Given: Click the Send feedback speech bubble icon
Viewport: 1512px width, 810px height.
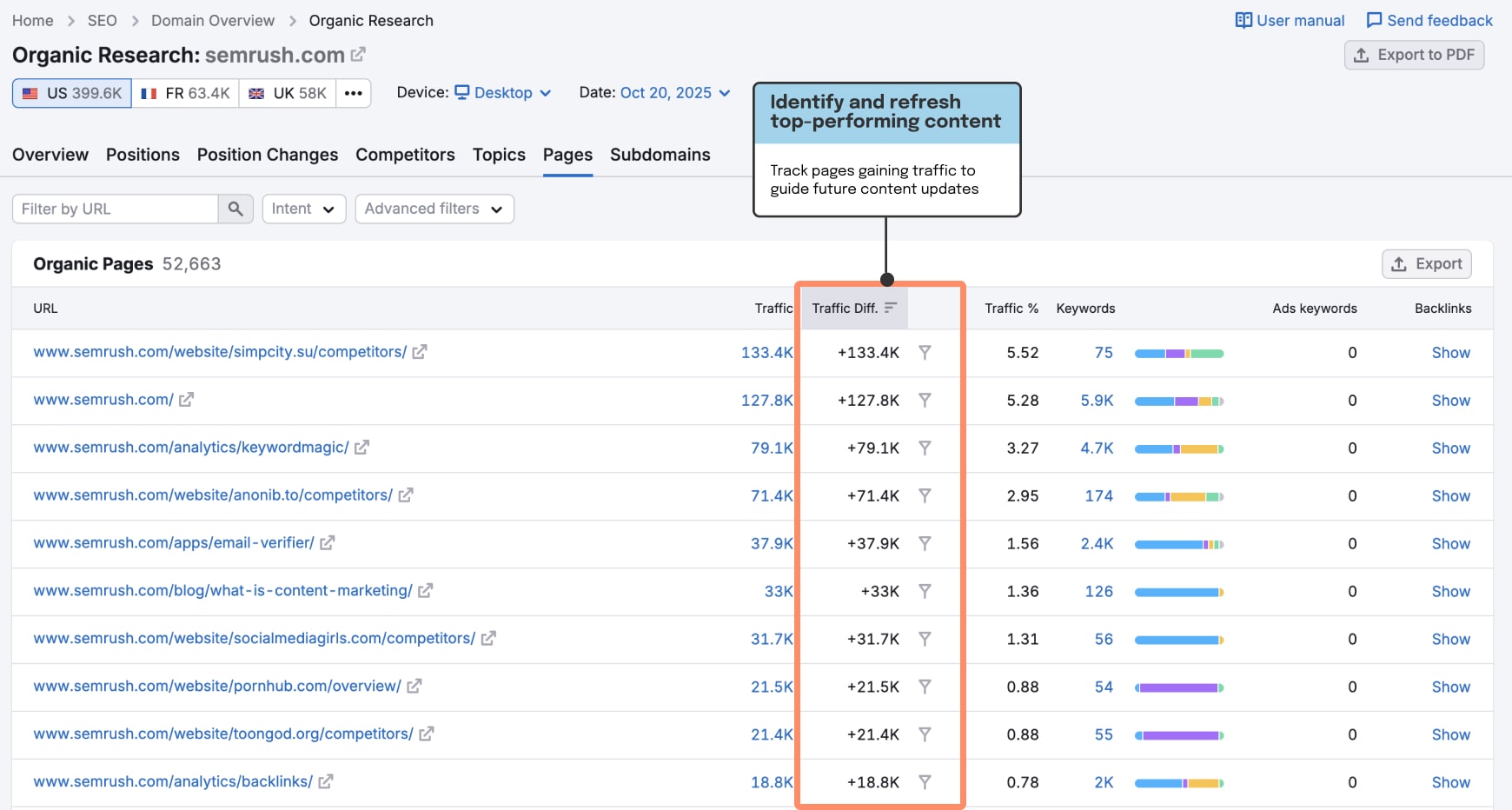Looking at the screenshot, I should click(1373, 19).
